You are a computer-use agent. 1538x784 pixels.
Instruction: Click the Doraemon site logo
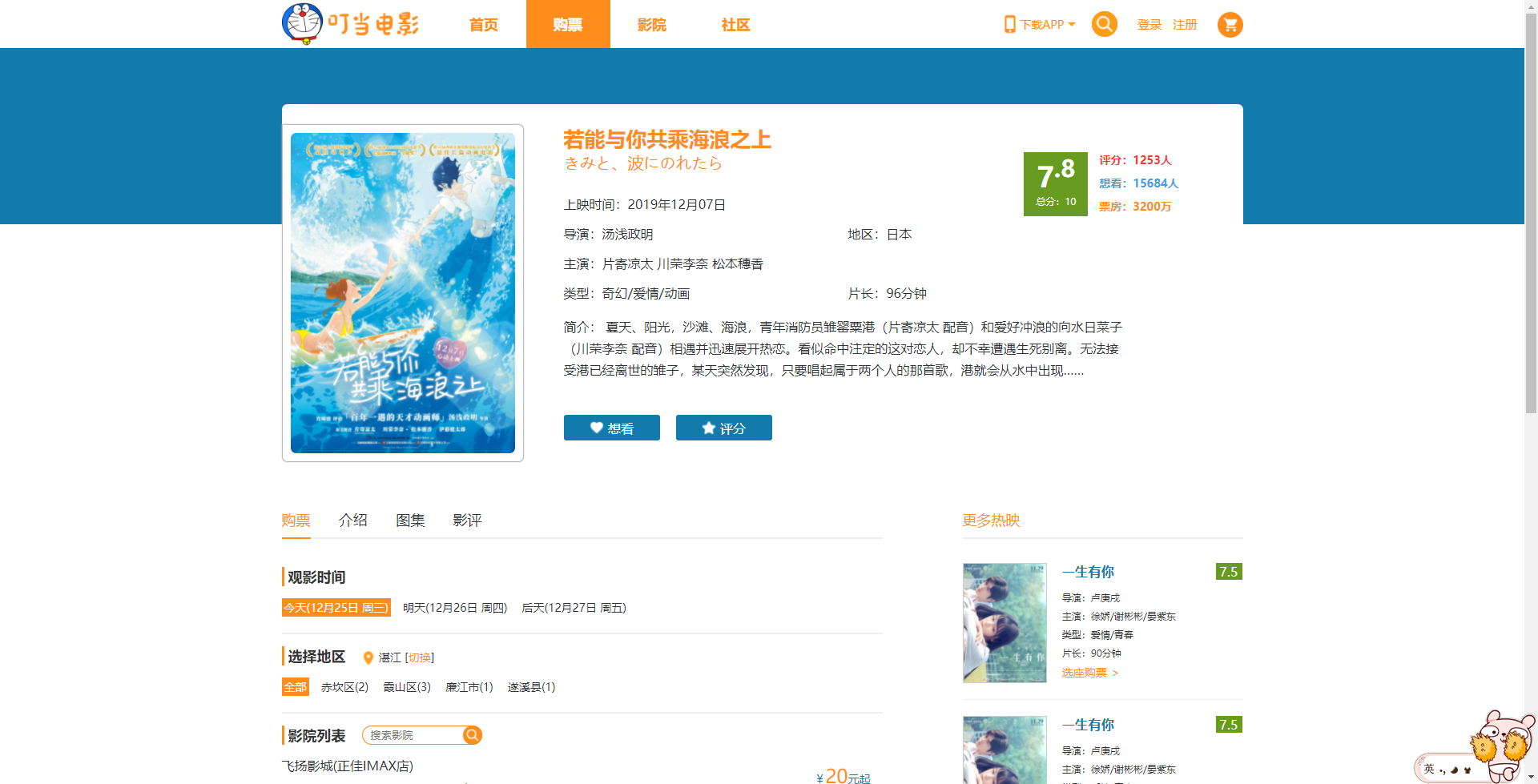click(351, 24)
